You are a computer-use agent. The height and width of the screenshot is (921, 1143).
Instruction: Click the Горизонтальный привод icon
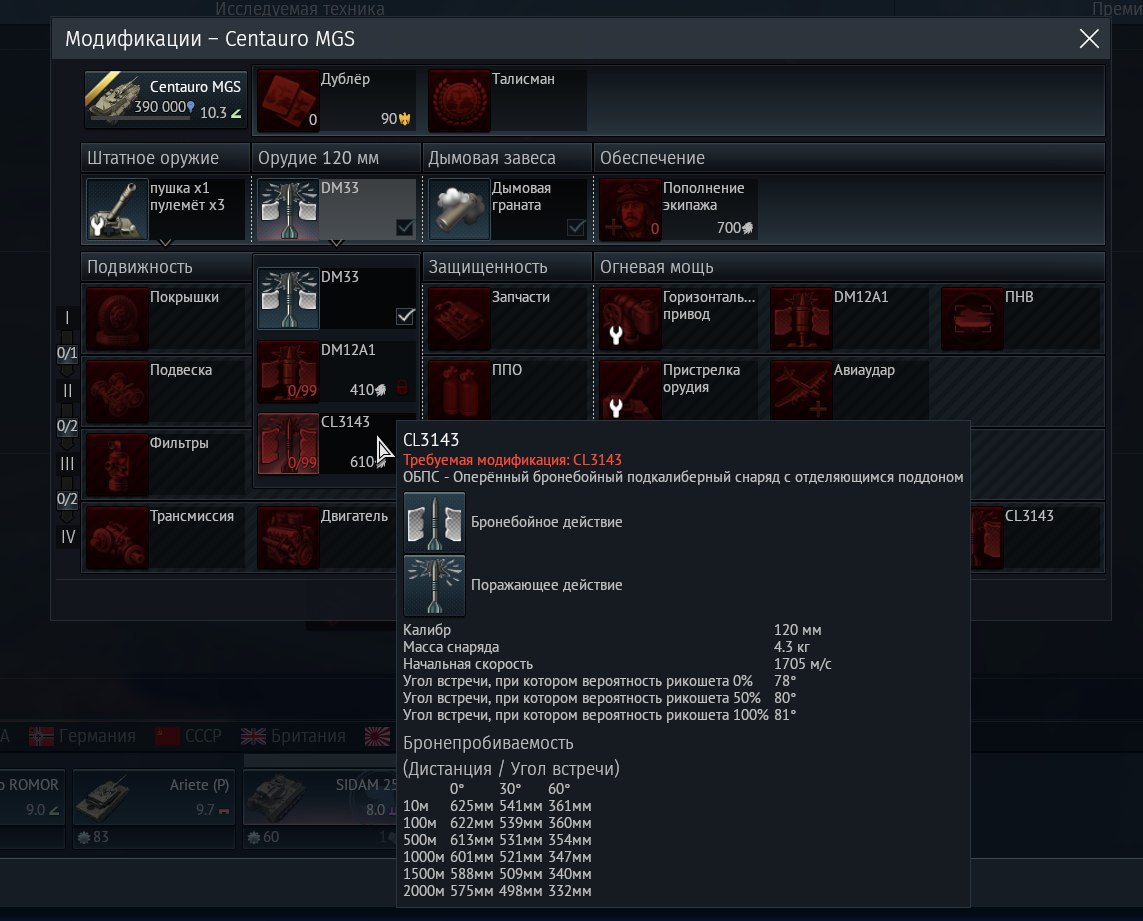tap(631, 319)
